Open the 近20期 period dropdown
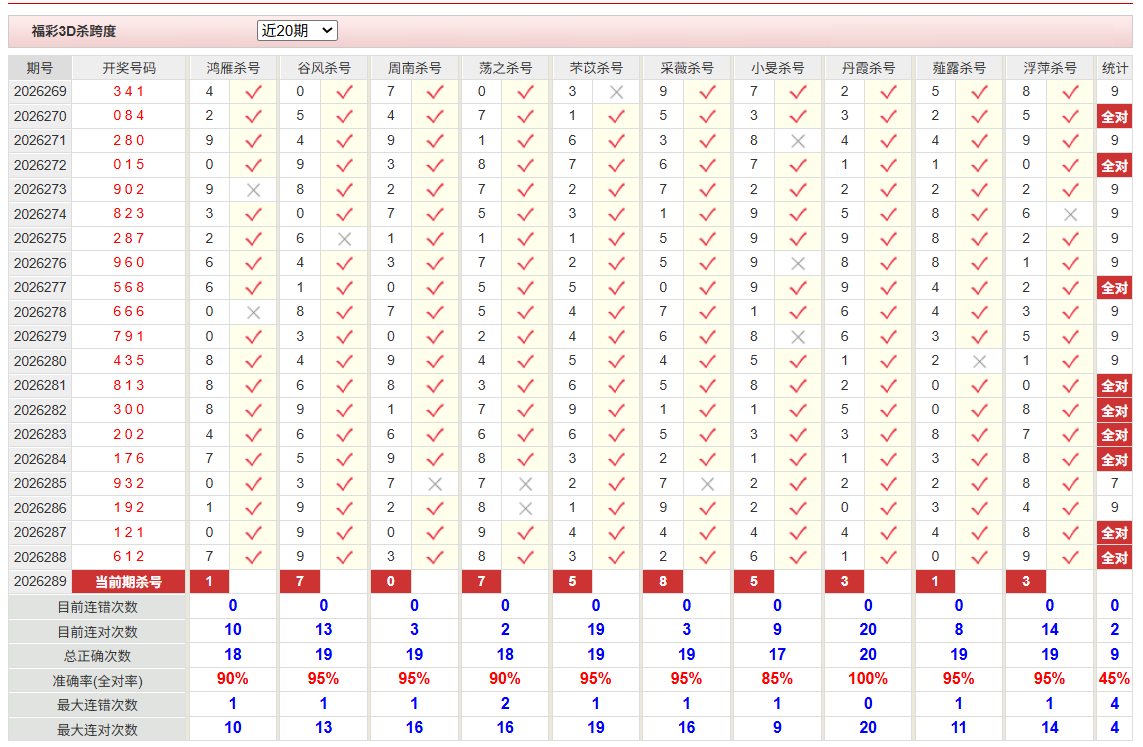The image size is (1143, 747). (297, 31)
